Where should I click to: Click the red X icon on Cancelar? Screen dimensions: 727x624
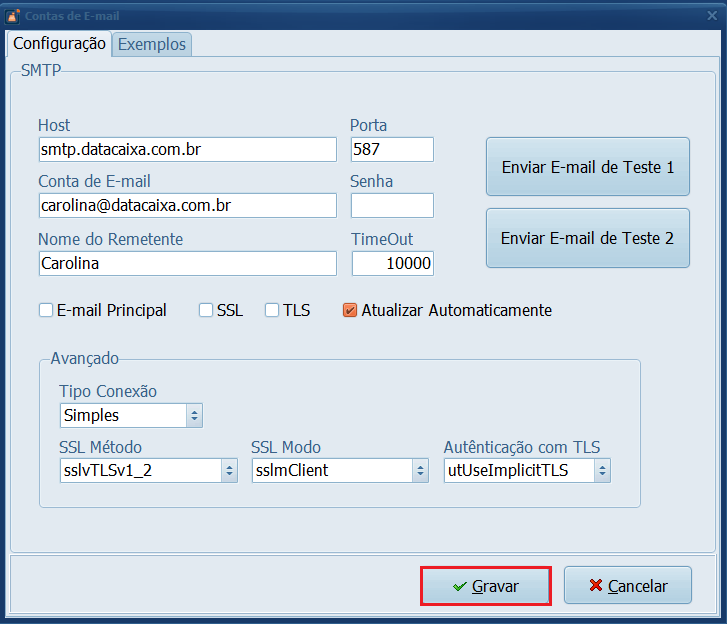coord(596,587)
